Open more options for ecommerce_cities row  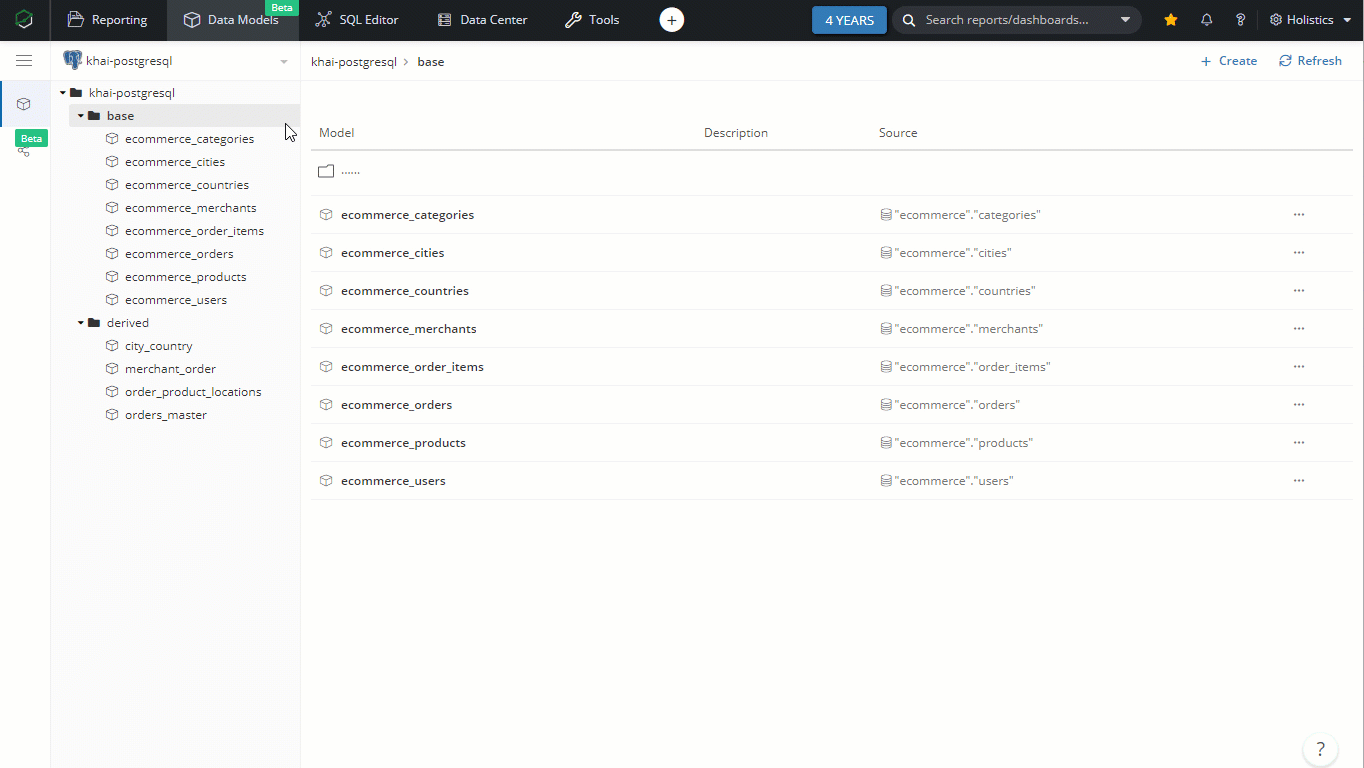[1299, 253]
